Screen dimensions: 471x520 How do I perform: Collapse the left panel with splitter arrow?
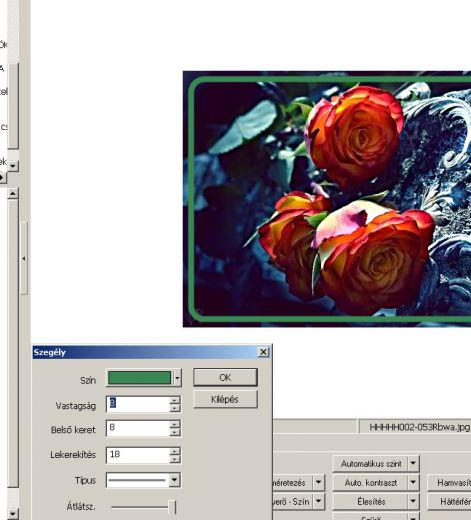24,258
